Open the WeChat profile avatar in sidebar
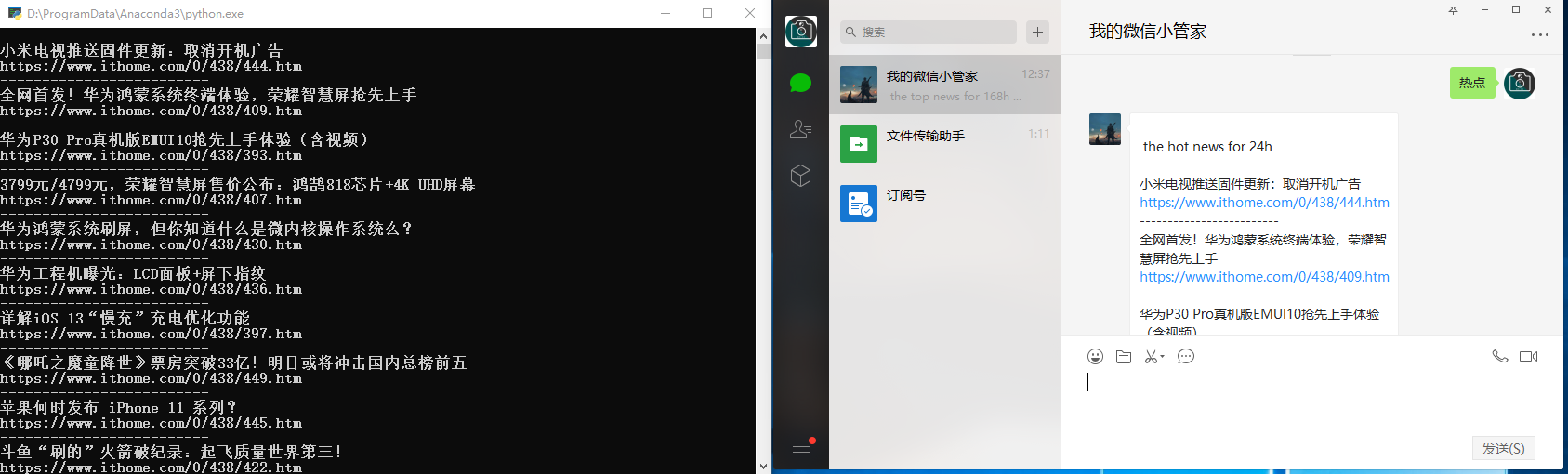The image size is (1568, 474). pos(800,32)
